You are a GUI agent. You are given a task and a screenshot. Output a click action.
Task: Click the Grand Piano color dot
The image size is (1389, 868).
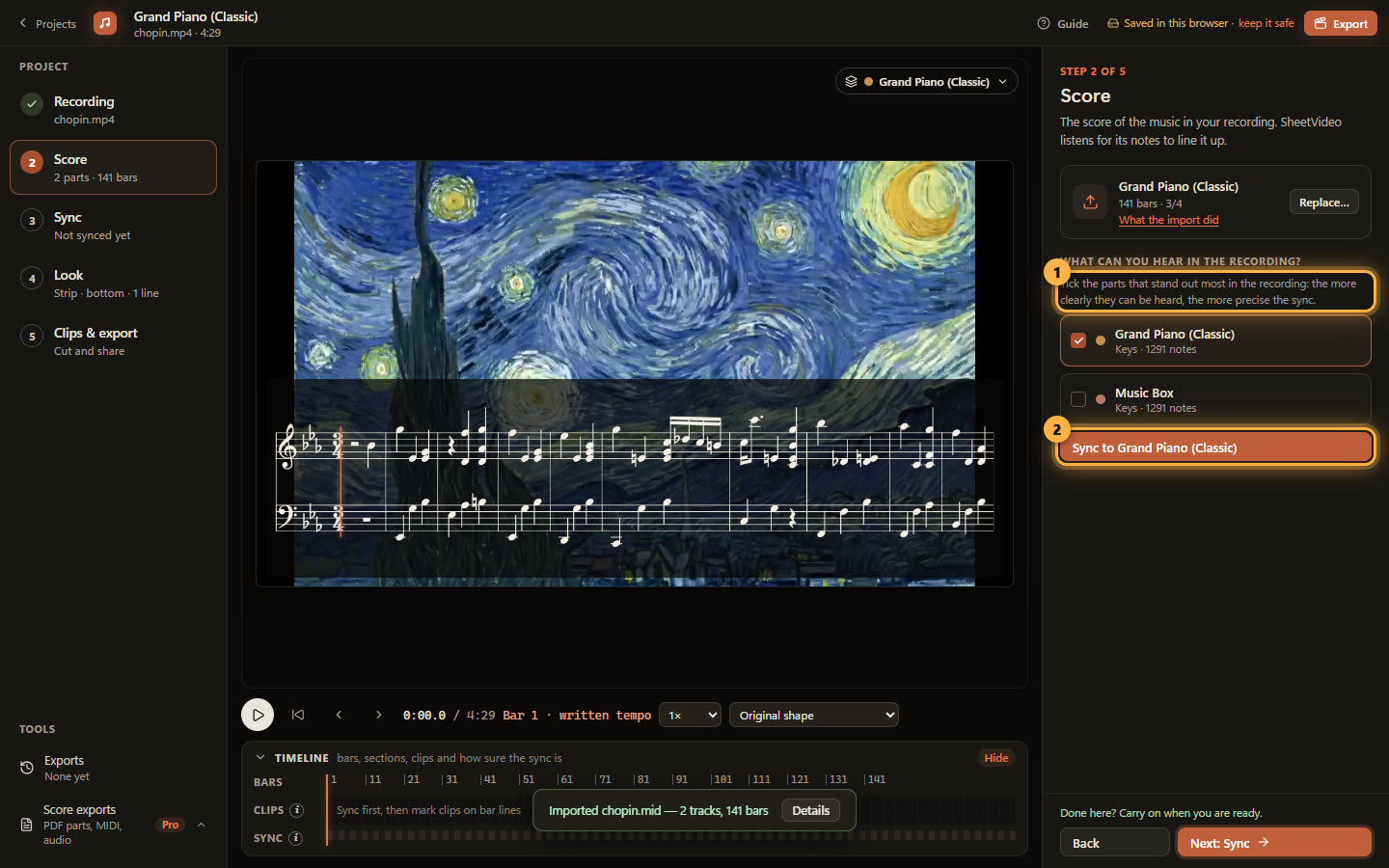pos(1101,340)
